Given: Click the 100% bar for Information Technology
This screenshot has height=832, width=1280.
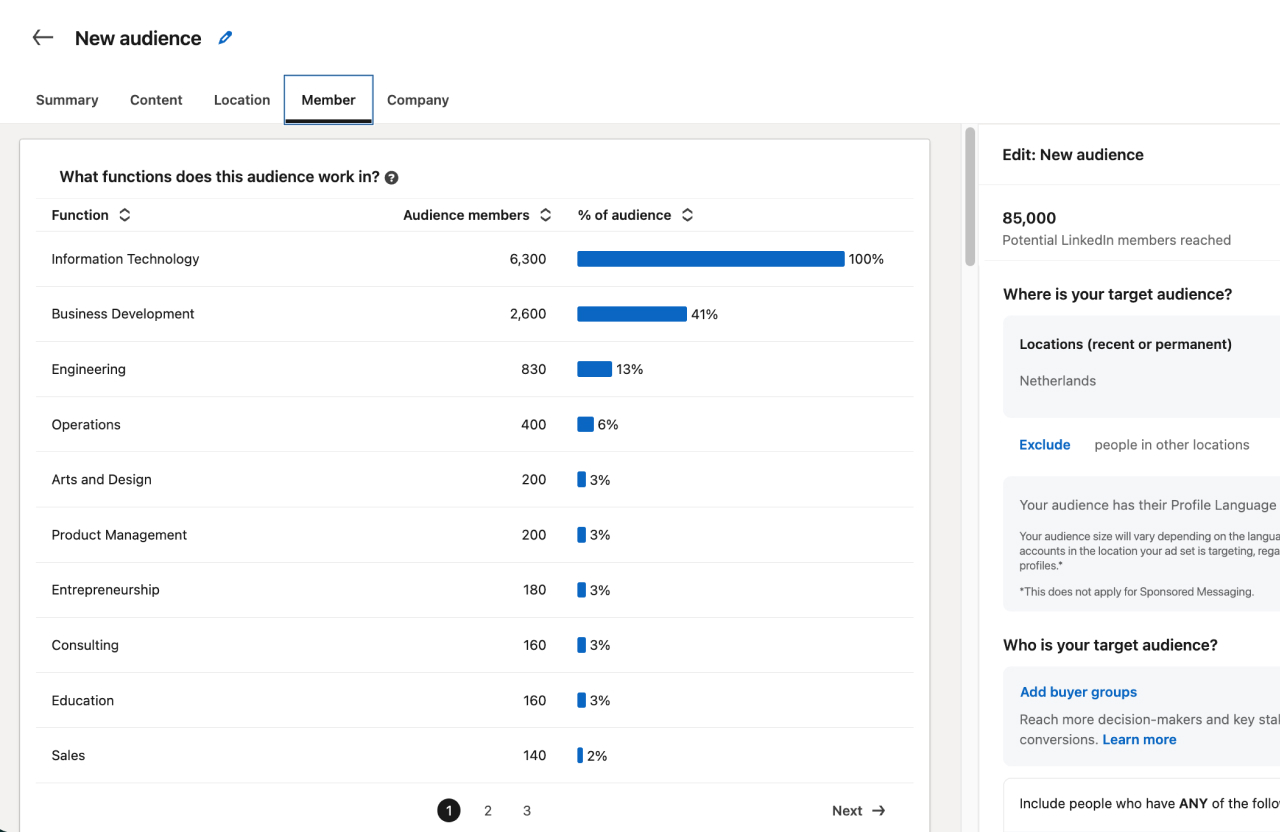Looking at the screenshot, I should 711,259.
